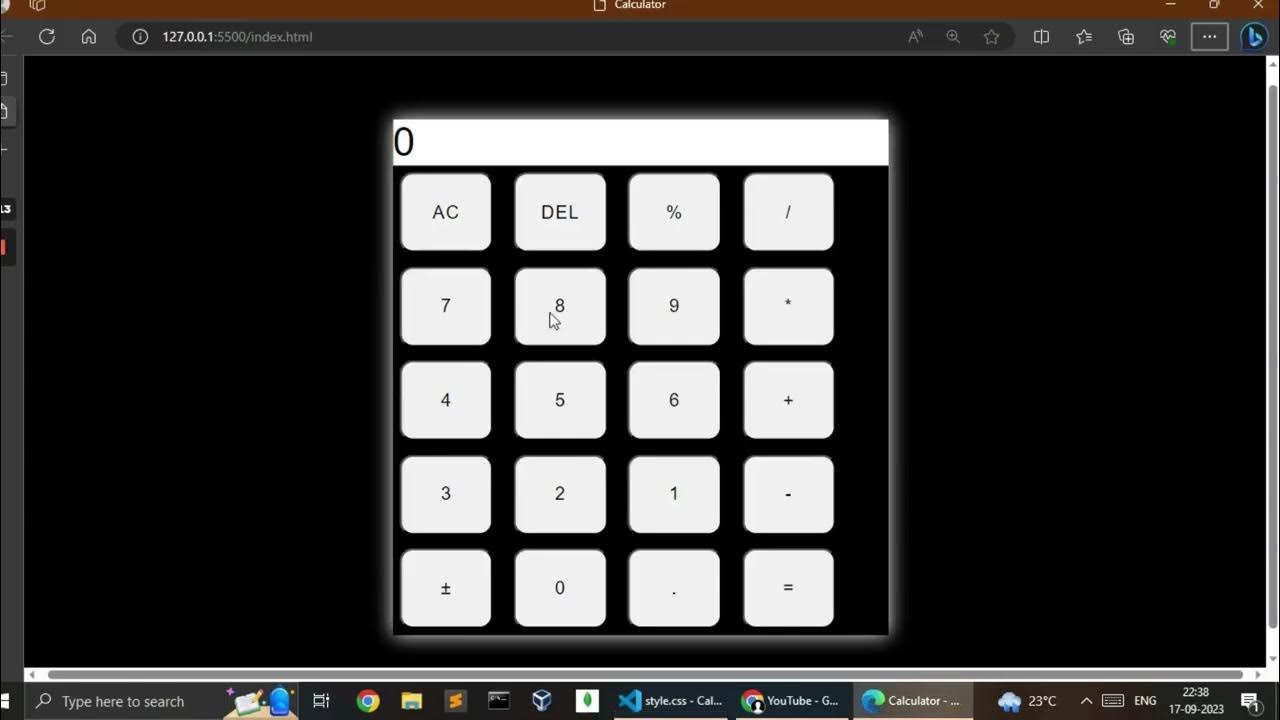Open Sublime Text from taskbar
Image resolution: width=1280 pixels, height=720 pixels.
(455, 701)
